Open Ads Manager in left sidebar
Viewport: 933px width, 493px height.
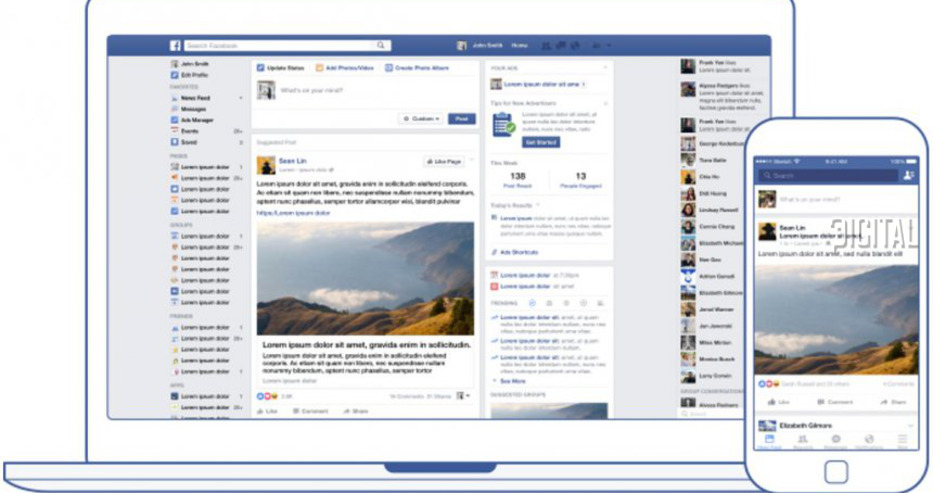[192, 120]
